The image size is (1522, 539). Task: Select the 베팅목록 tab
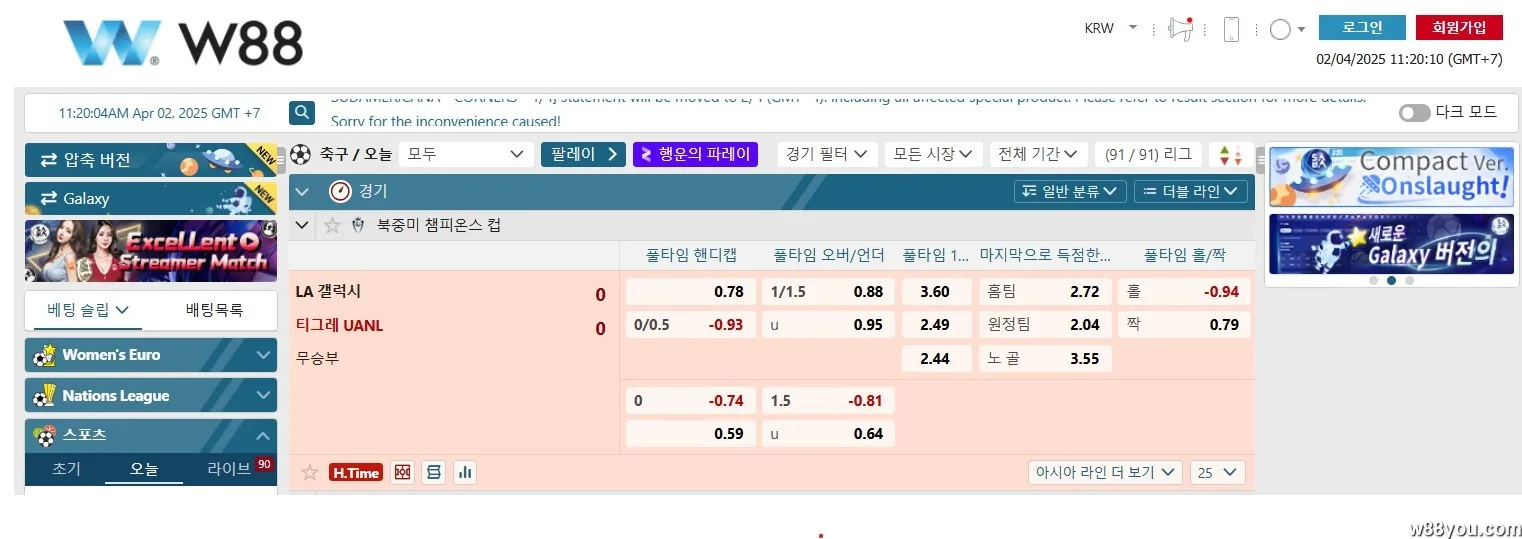click(214, 310)
